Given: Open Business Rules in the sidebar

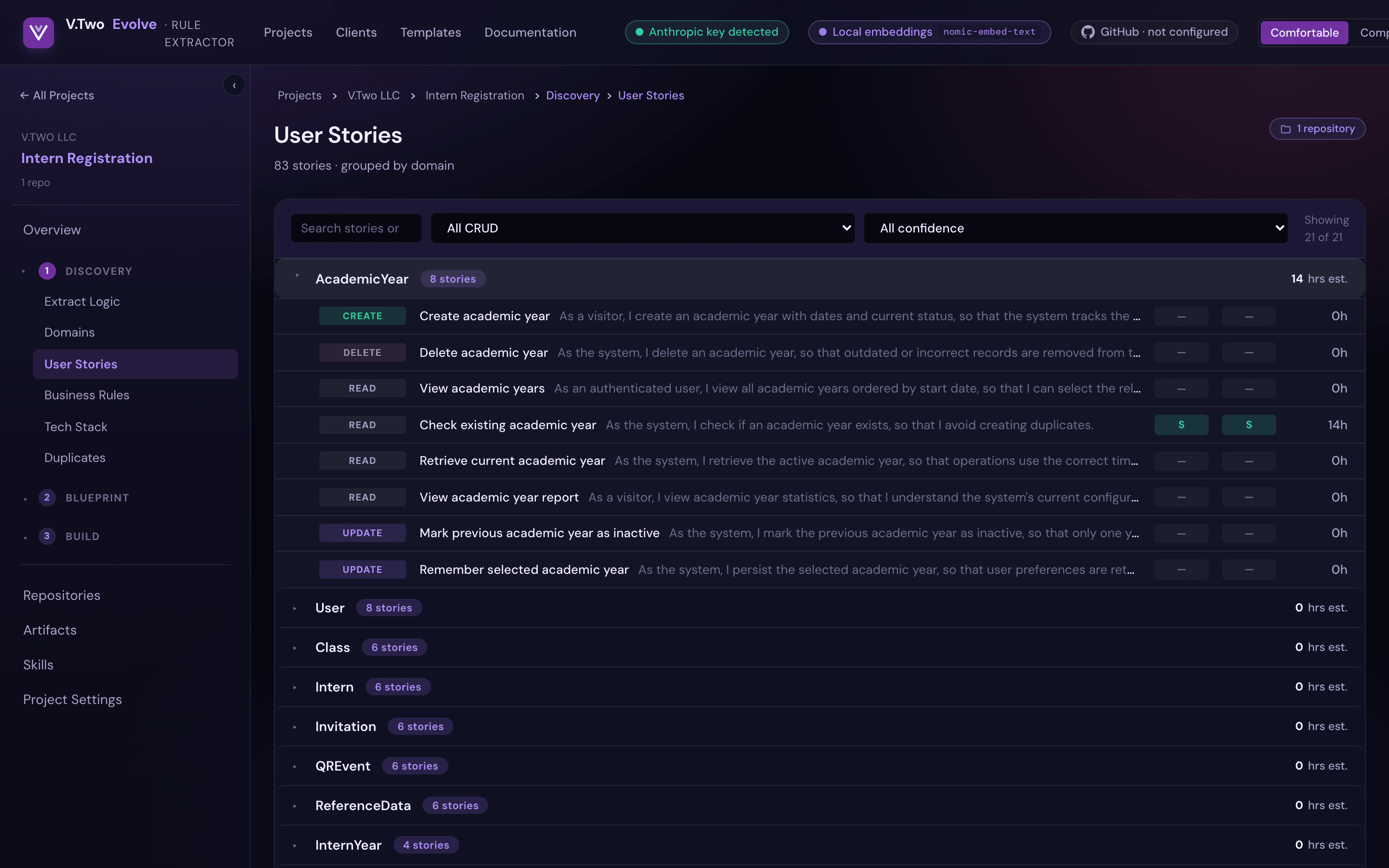Looking at the screenshot, I should 87,395.
